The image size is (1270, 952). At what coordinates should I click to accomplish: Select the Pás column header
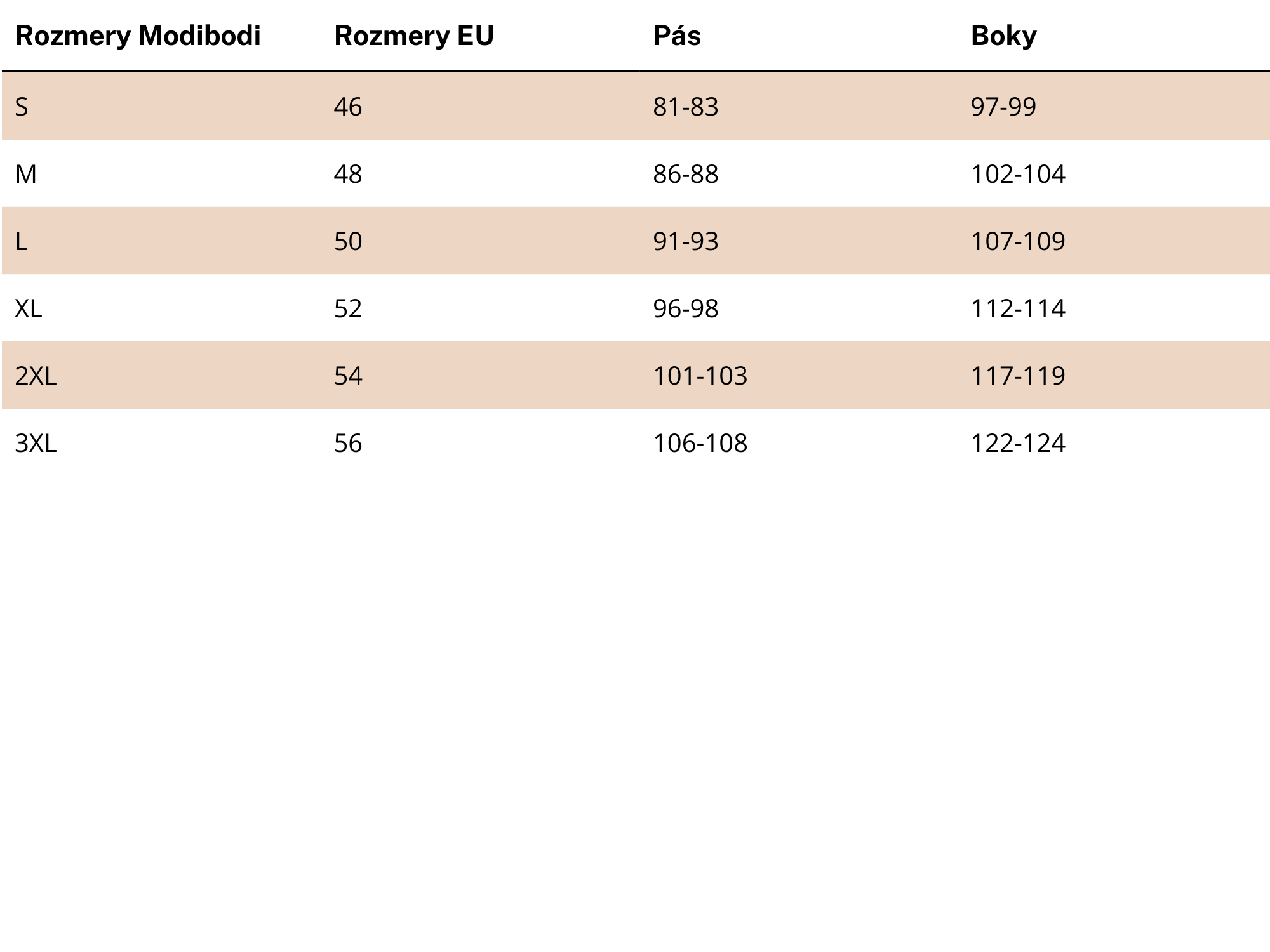[x=677, y=36]
